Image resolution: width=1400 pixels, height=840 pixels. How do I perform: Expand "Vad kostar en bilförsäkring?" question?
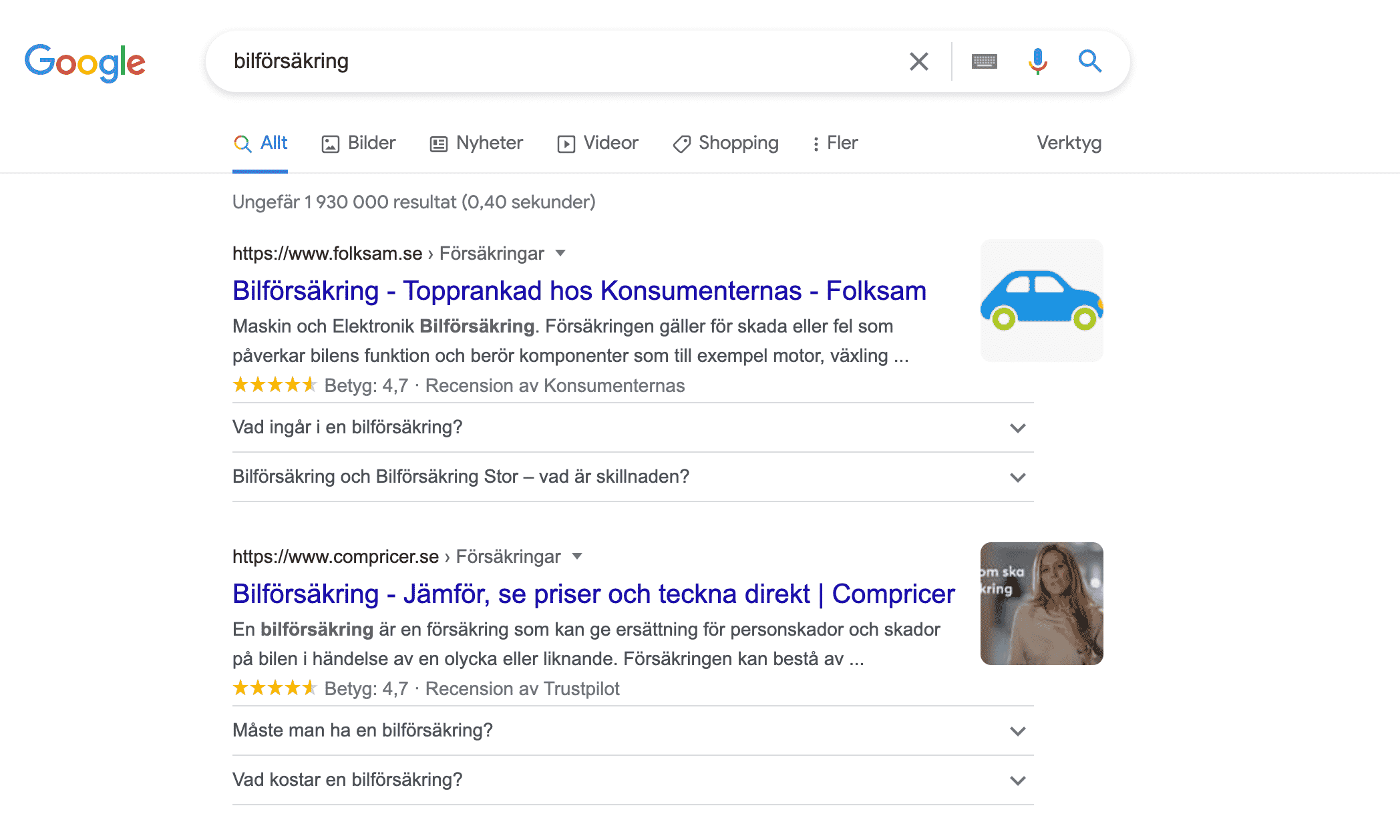(633, 780)
